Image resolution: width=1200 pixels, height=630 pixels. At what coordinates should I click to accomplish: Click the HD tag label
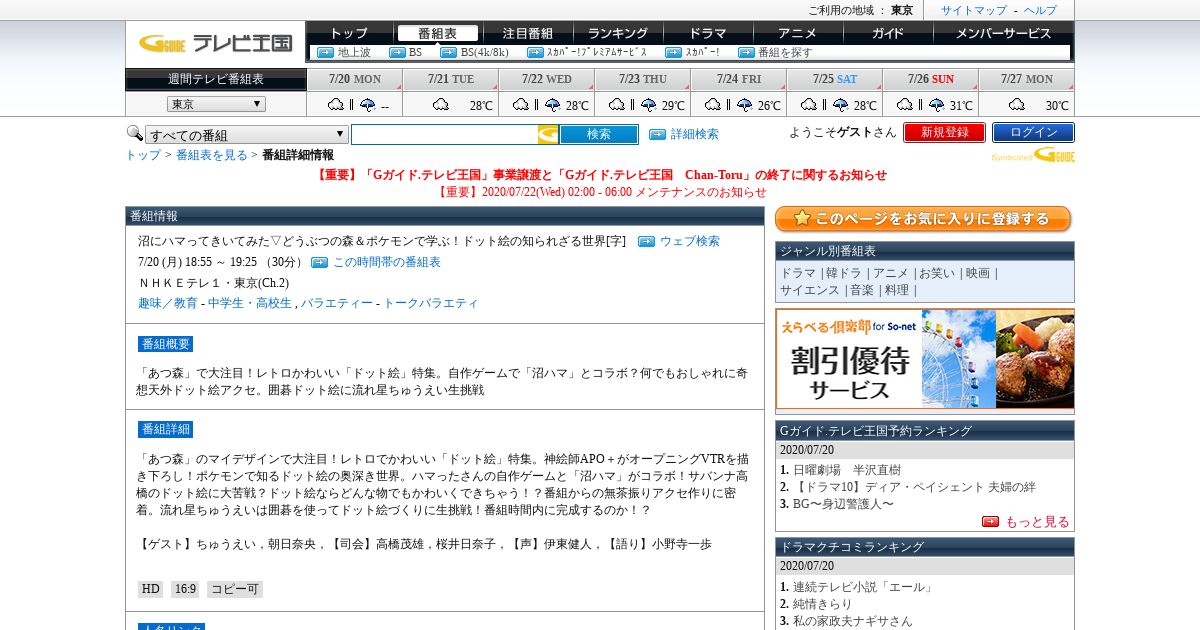pos(150,590)
